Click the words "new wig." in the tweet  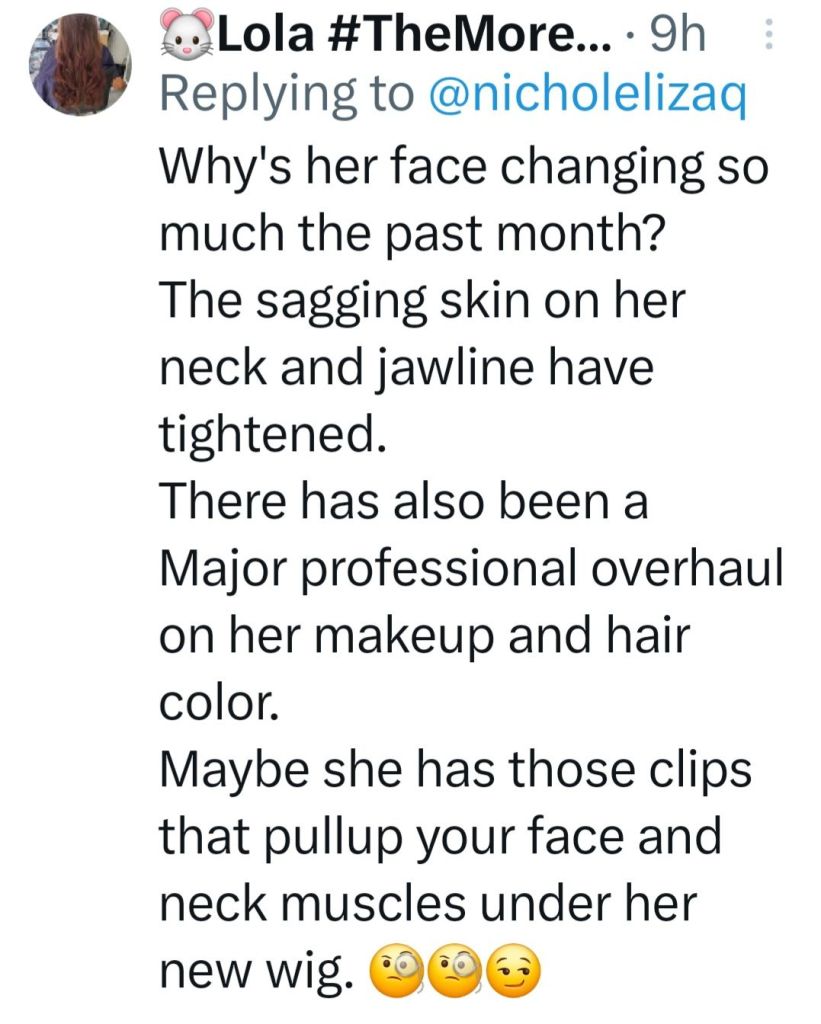tap(258, 970)
